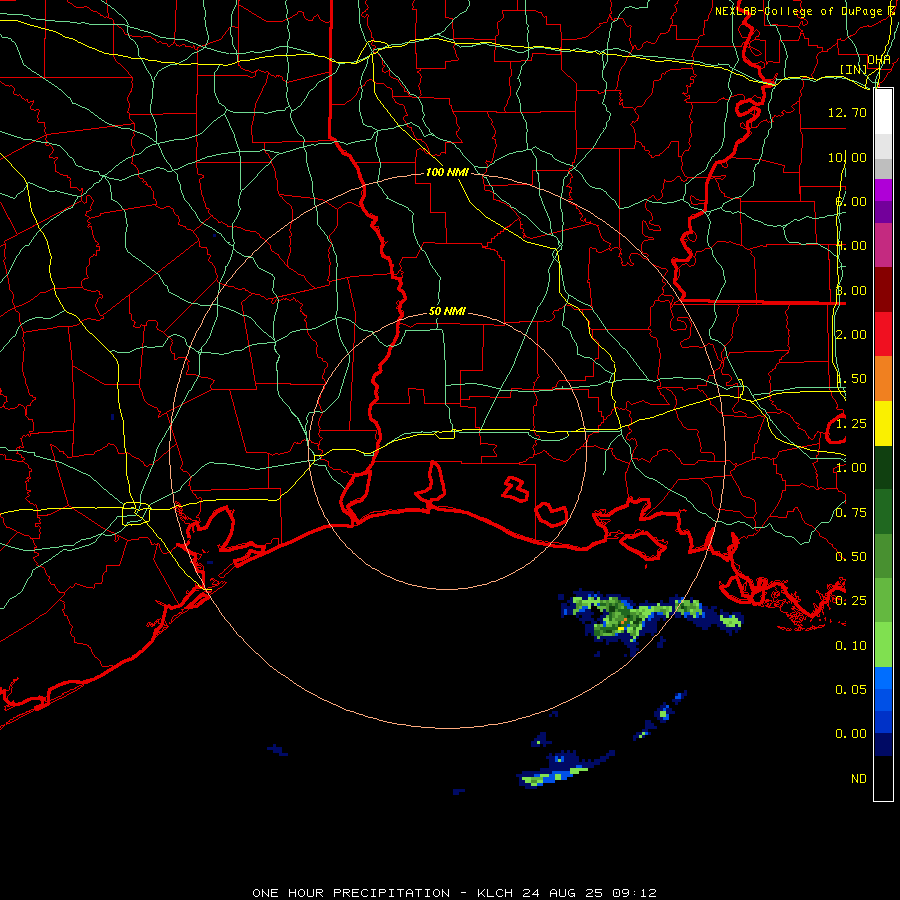Click the pink 4.00 inch color band

click(883, 245)
